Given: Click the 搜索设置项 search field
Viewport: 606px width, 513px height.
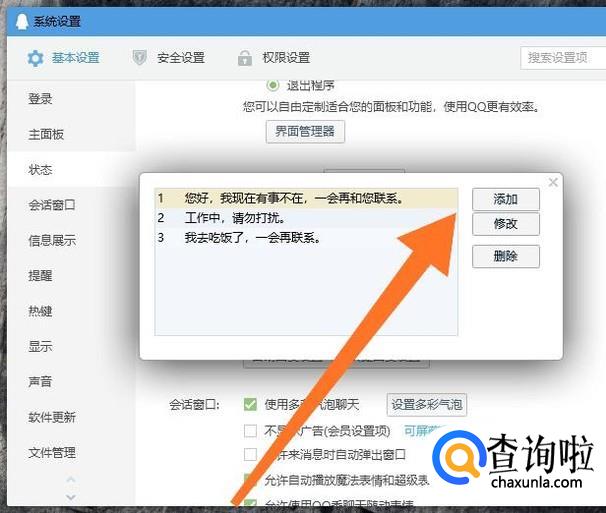Looking at the screenshot, I should (563, 58).
